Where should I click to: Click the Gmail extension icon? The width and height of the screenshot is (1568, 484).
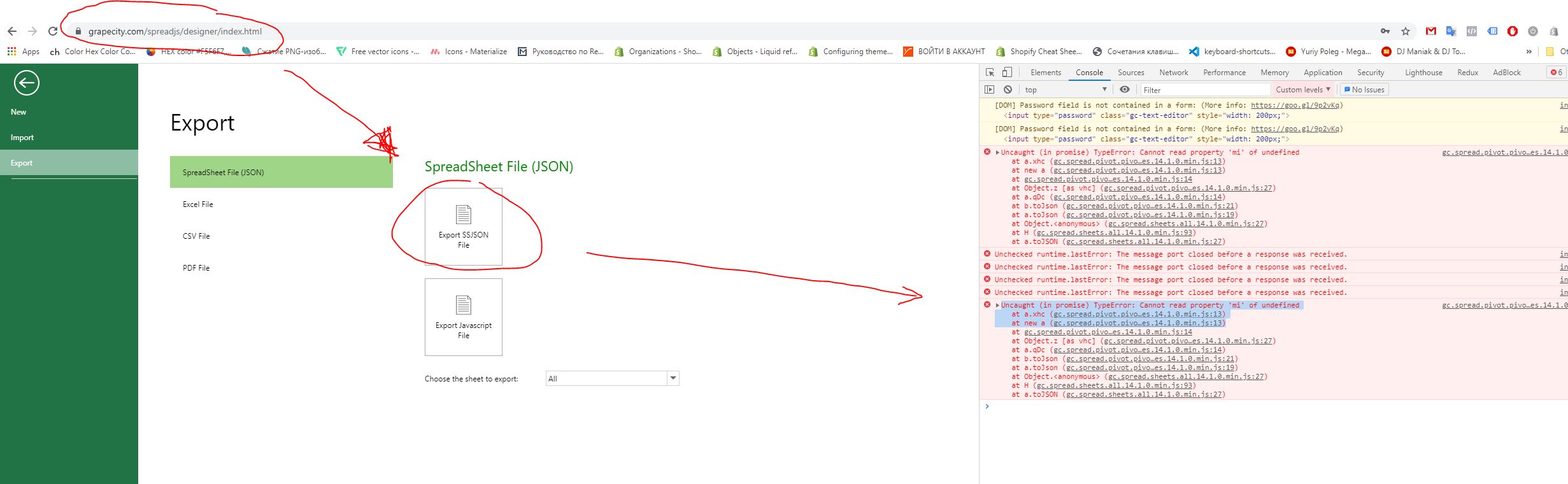pyautogui.click(x=1430, y=31)
